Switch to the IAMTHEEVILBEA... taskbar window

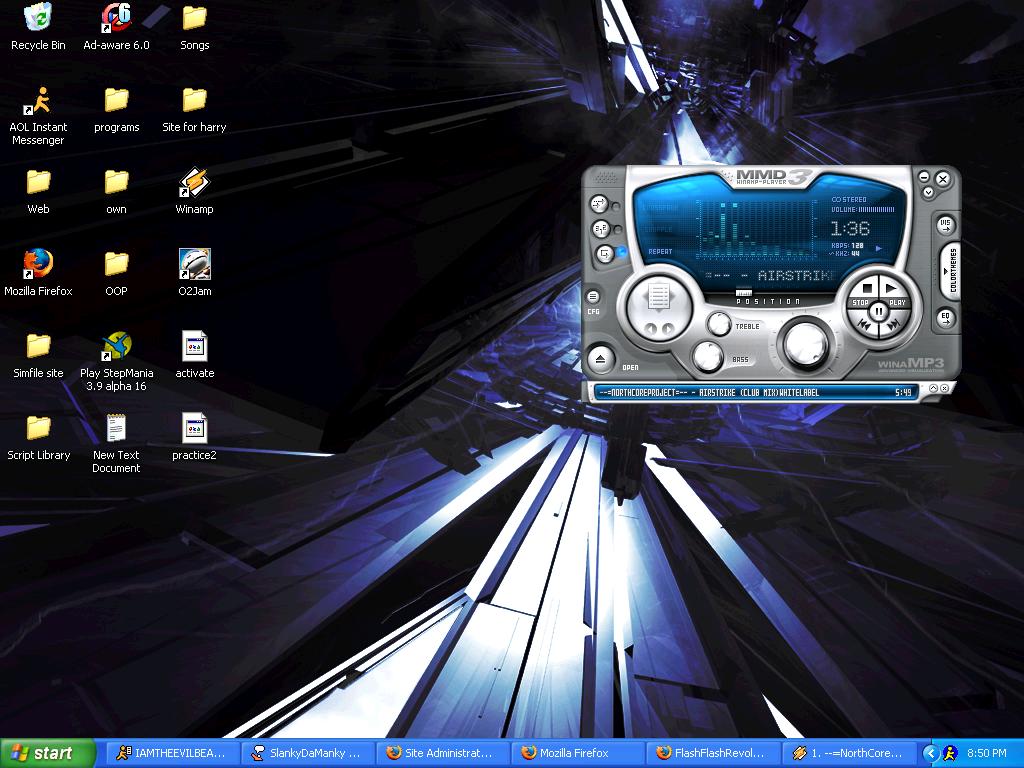coord(173,753)
